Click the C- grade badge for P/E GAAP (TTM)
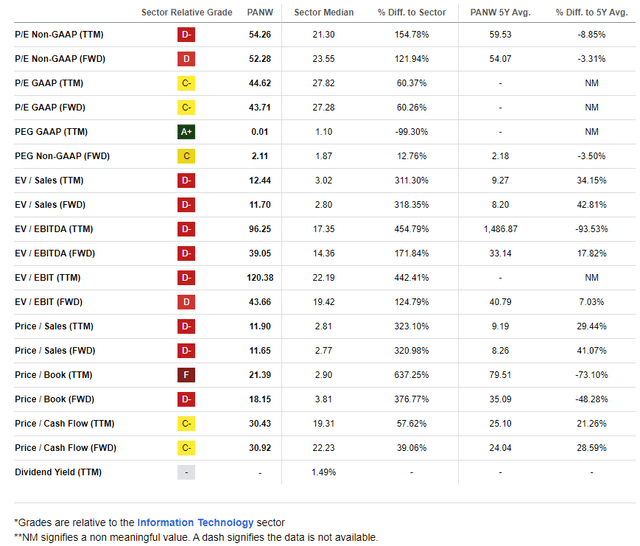 (x=186, y=83)
